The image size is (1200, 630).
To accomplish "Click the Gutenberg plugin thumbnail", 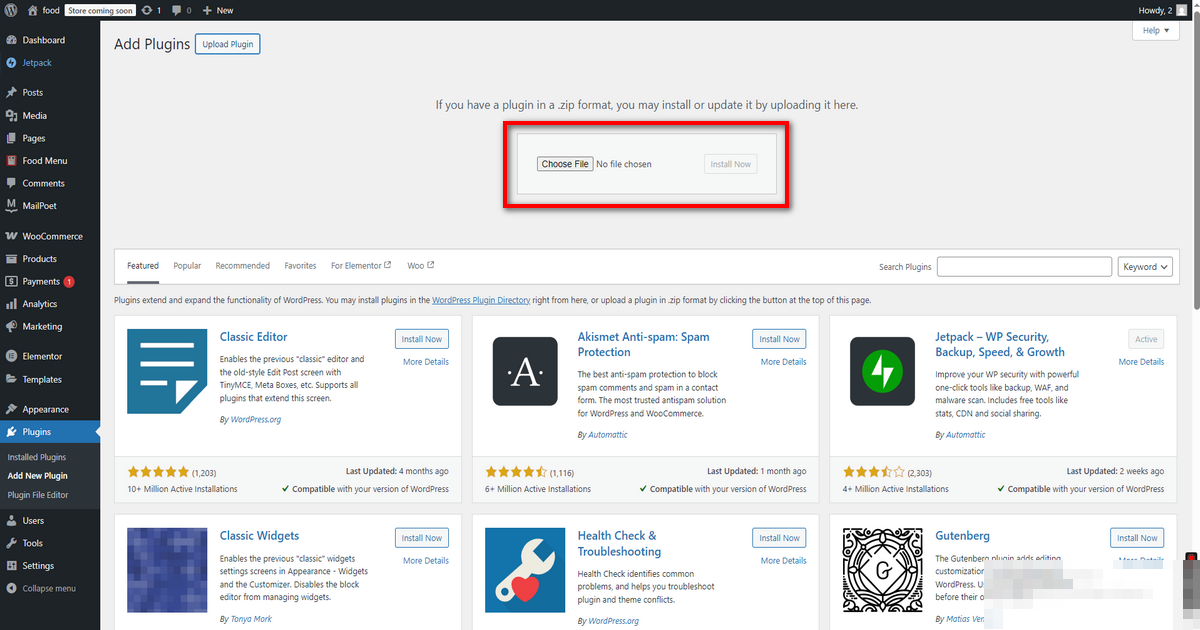I will pyautogui.click(x=882, y=570).
